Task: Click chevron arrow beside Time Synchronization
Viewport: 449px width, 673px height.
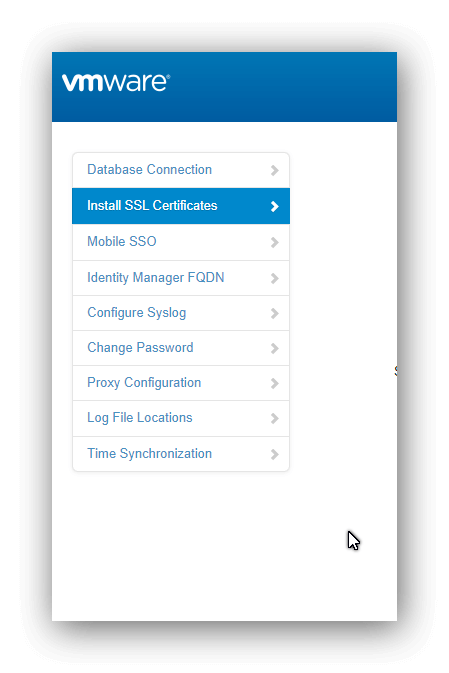Action: click(275, 455)
